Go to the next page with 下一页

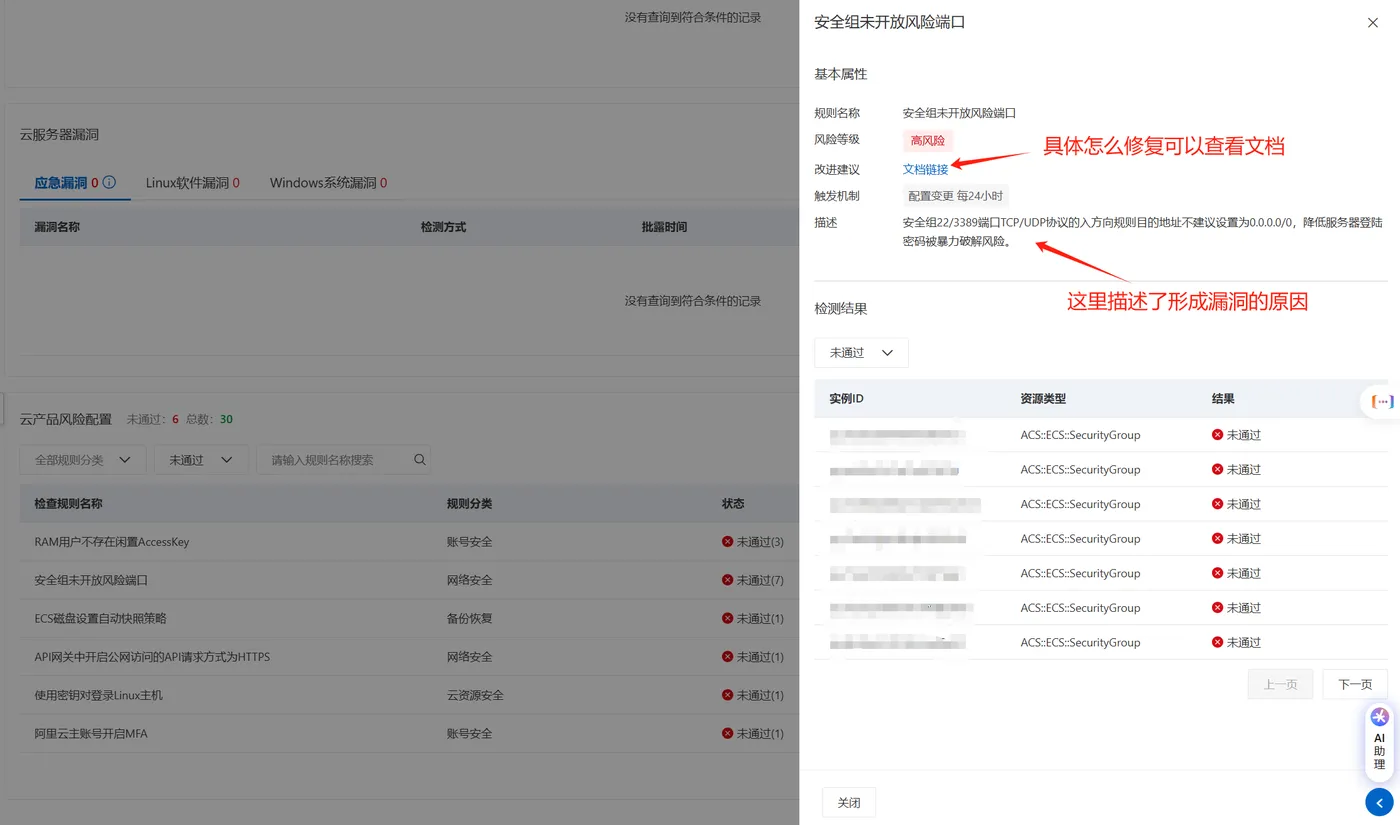[1355, 684]
